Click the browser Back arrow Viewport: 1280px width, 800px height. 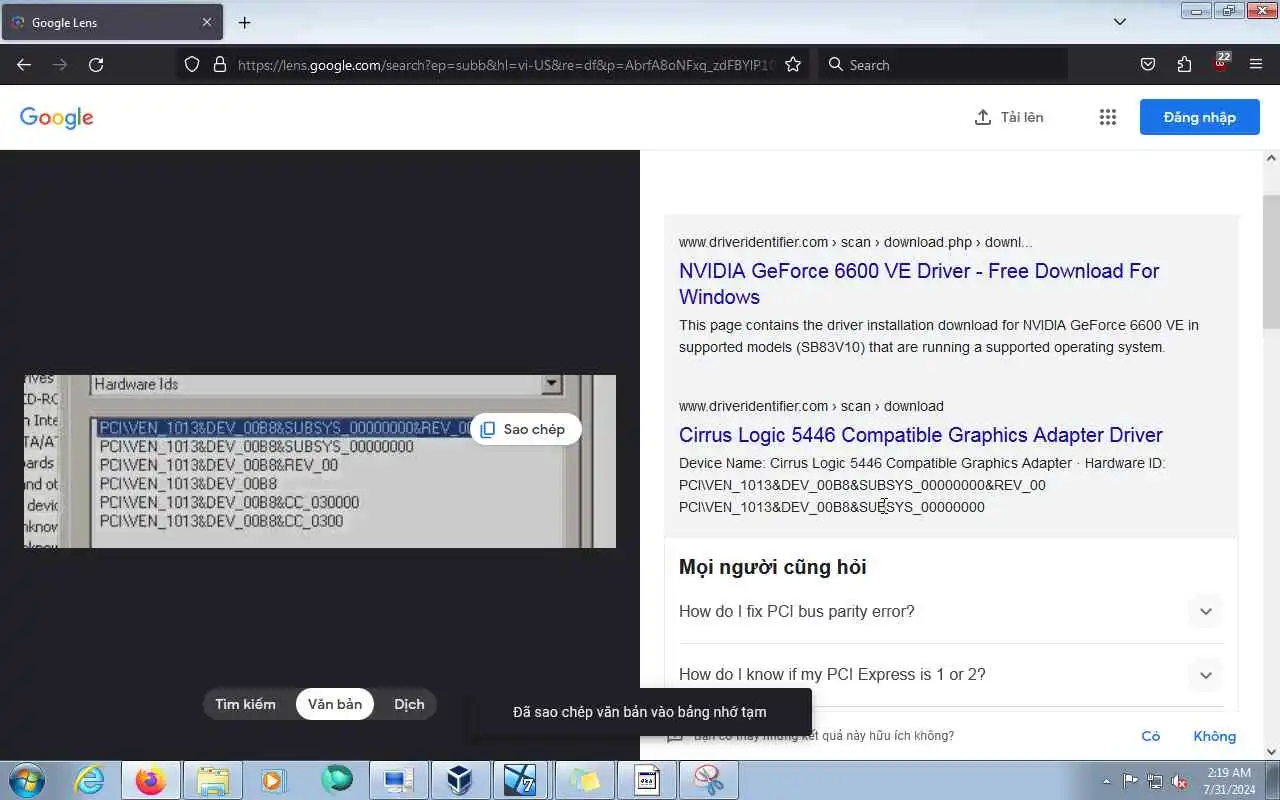(x=24, y=64)
